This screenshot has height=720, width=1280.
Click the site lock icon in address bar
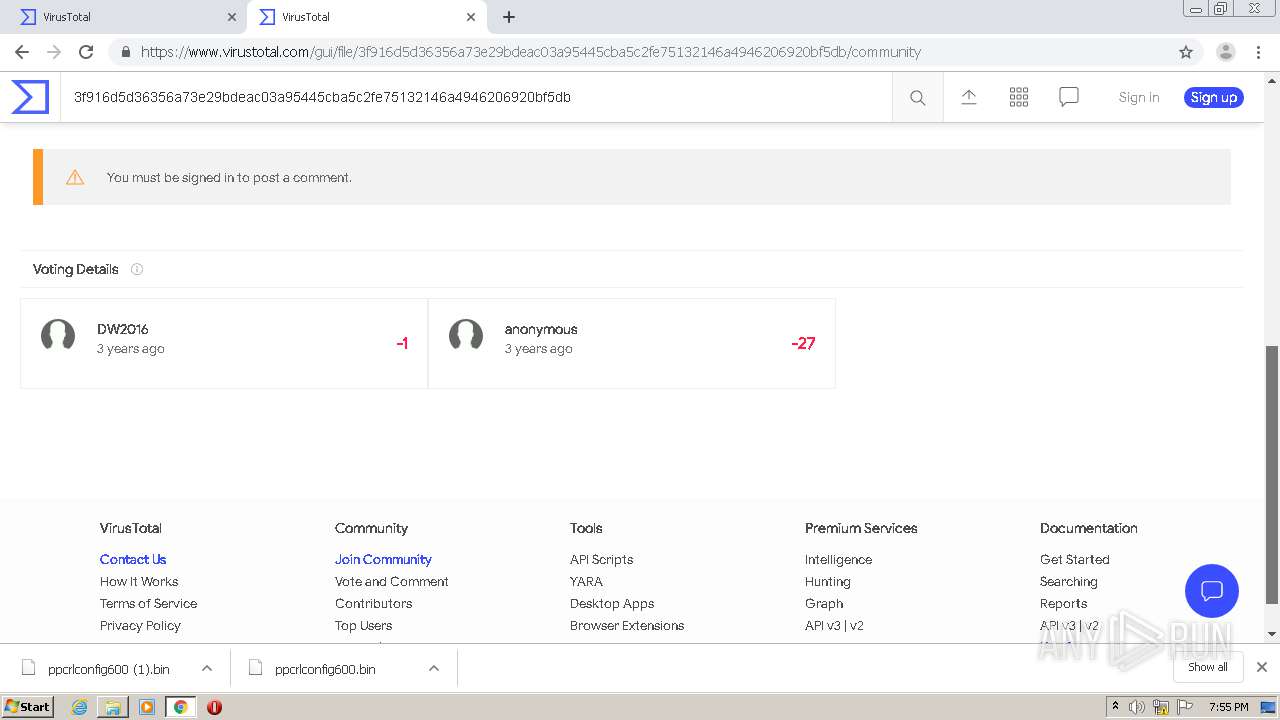[125, 52]
